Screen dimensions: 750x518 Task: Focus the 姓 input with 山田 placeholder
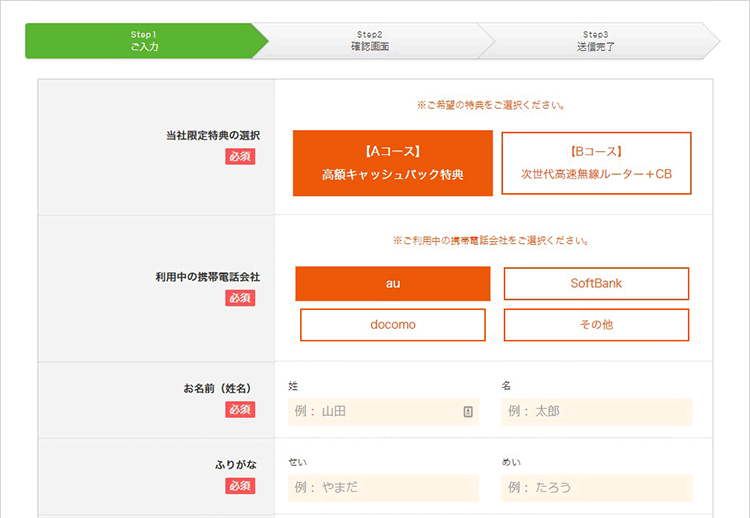click(x=375, y=411)
